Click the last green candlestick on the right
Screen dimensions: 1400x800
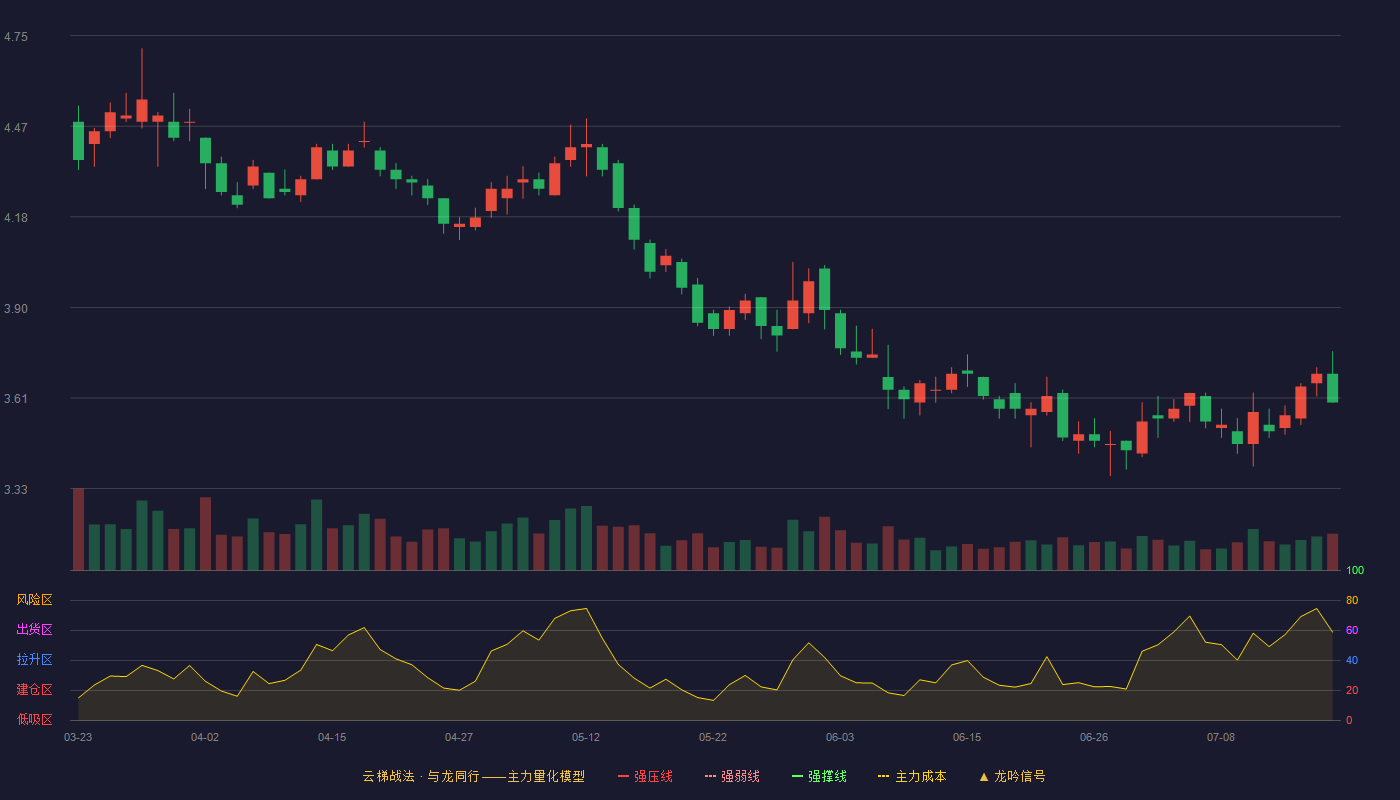point(1332,388)
